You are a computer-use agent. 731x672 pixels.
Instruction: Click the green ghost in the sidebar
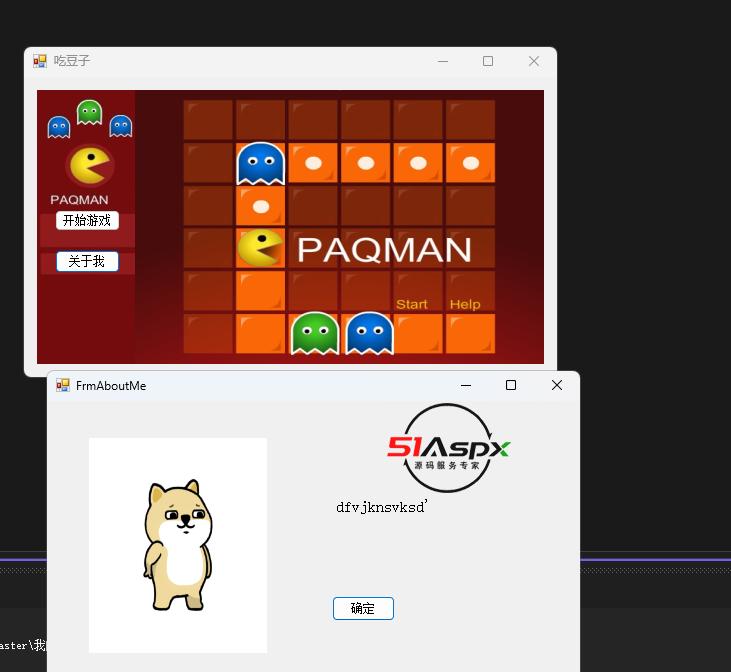point(90,112)
